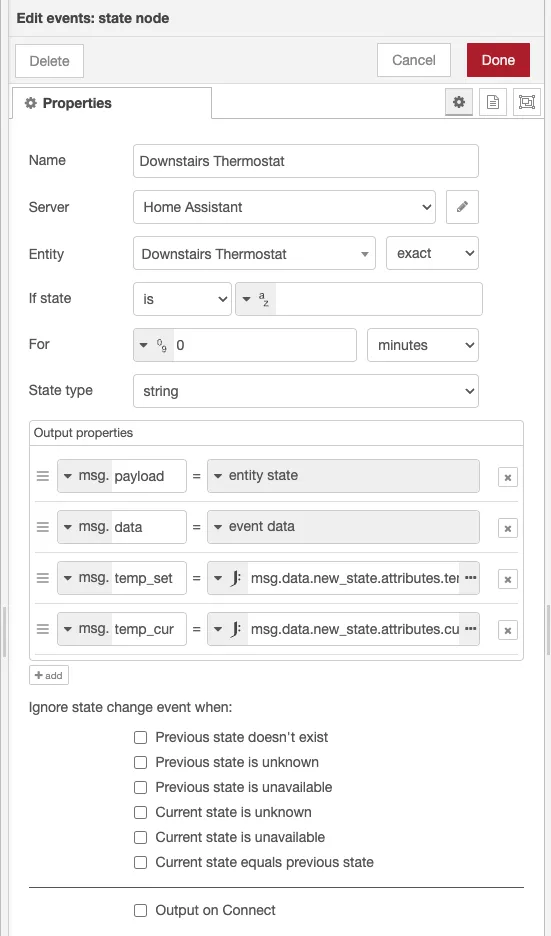Open node settings gear icon tab
The height and width of the screenshot is (936, 551).
[x=458, y=102]
